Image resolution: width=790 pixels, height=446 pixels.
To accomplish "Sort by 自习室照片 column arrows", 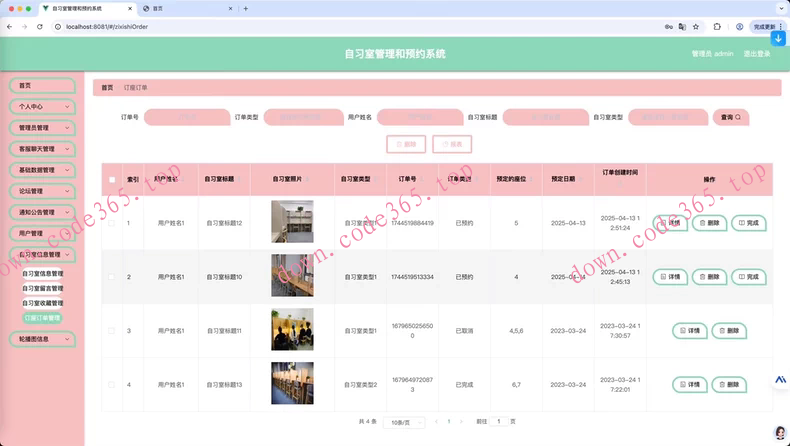I will point(307,179).
